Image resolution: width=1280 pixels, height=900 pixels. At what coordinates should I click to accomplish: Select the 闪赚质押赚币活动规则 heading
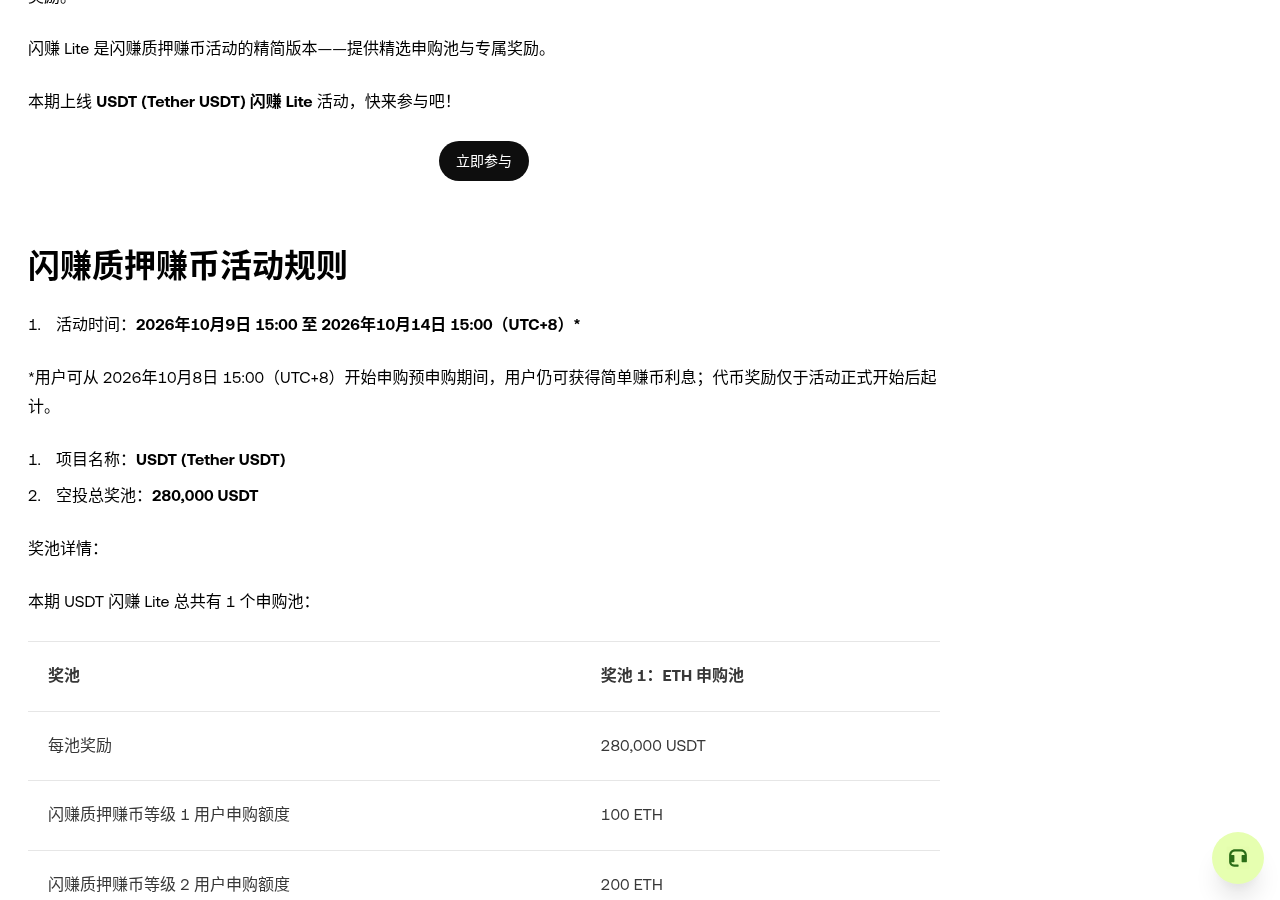coord(187,265)
